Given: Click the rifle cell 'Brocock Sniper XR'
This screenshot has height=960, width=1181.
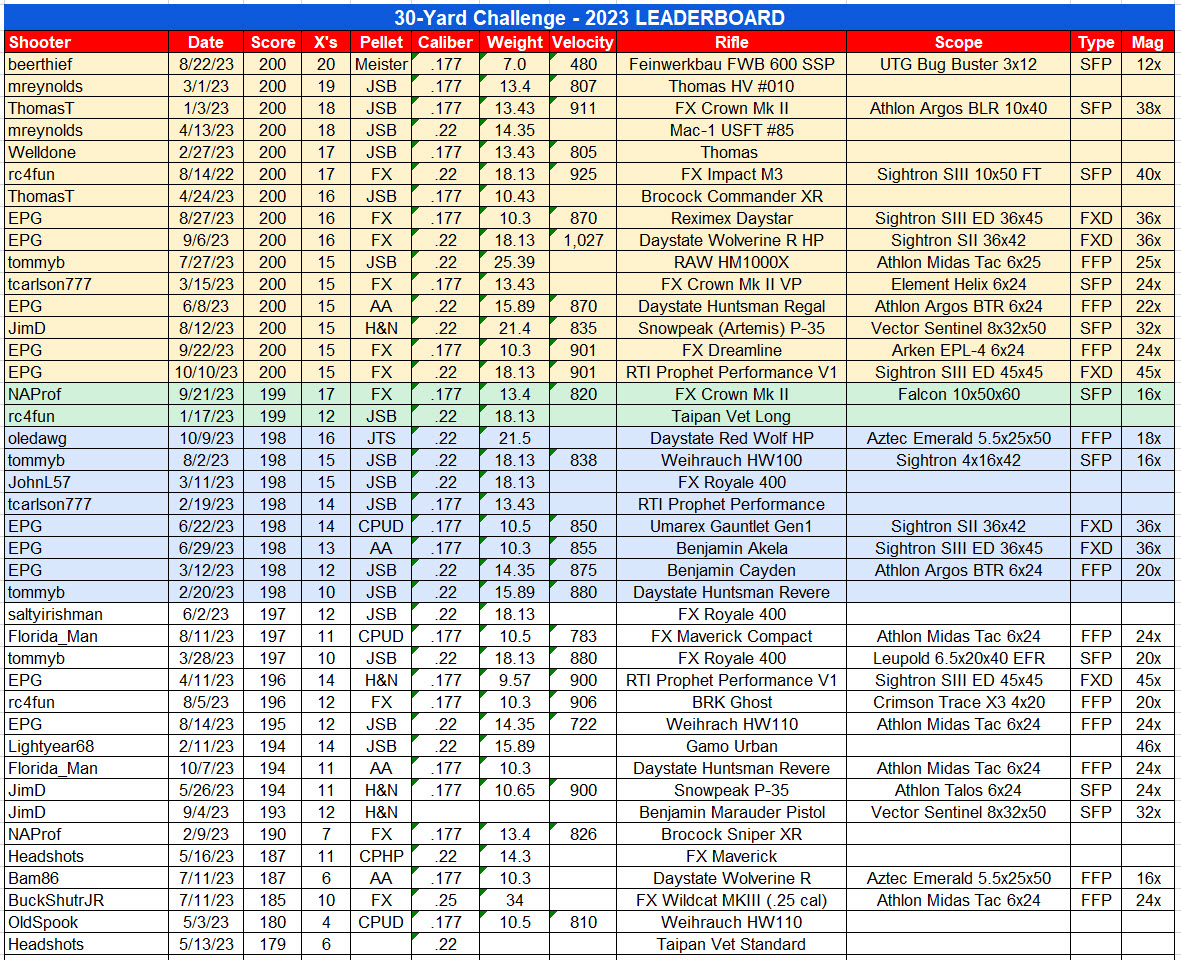Looking at the screenshot, I should tap(731, 834).
